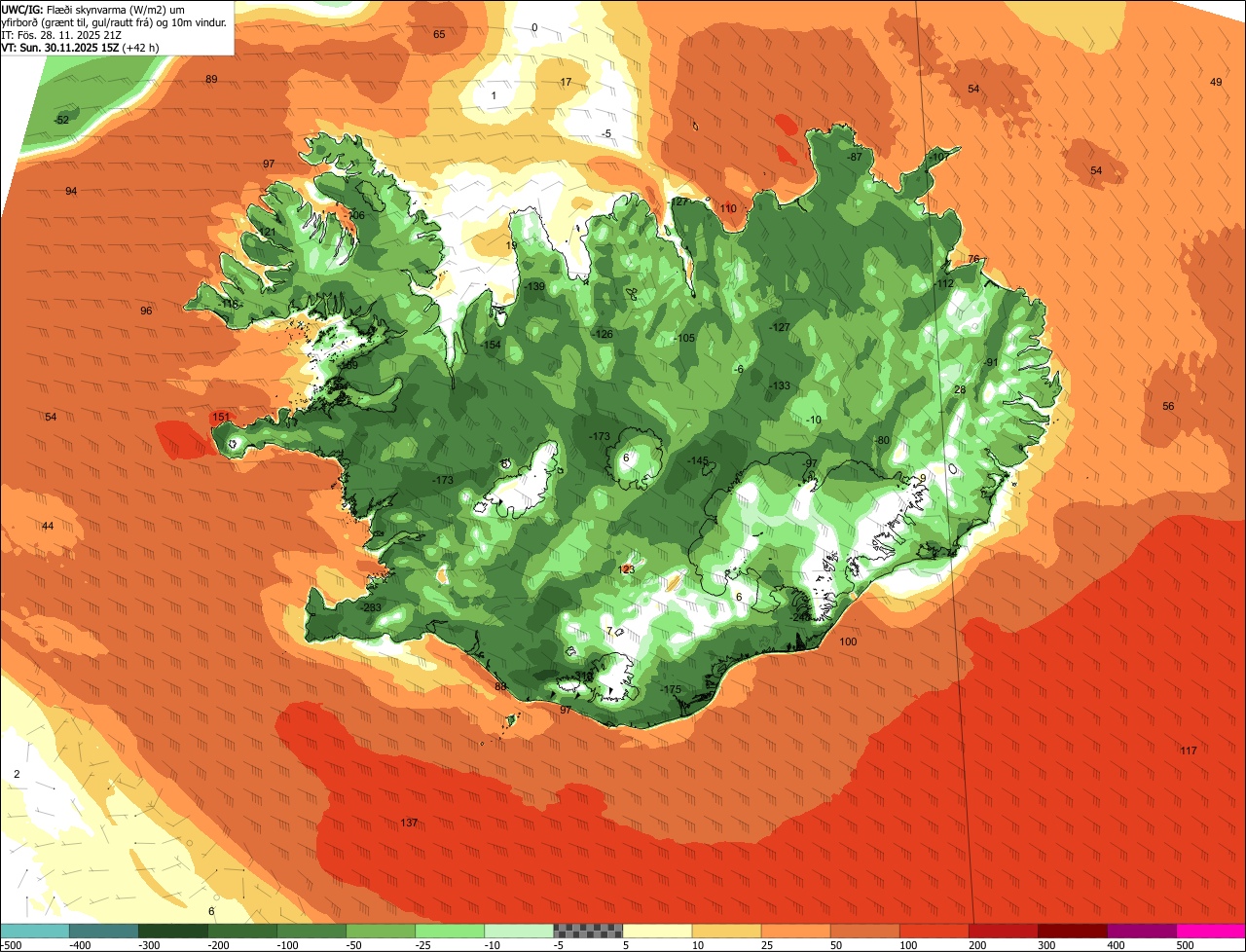Click the -175 value near the south coast
The width and height of the screenshot is (1246, 952).
pos(671,689)
